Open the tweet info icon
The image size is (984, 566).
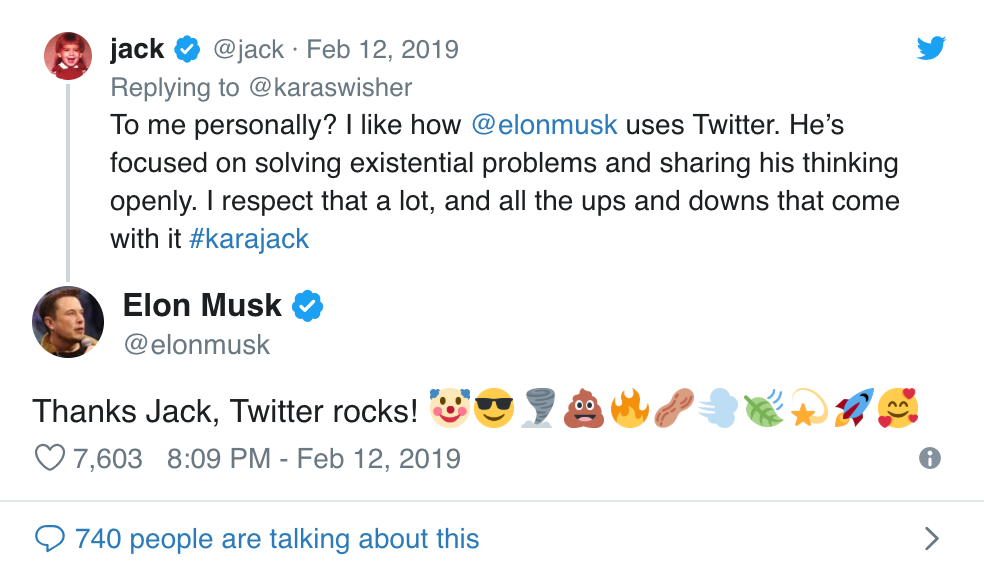929,458
